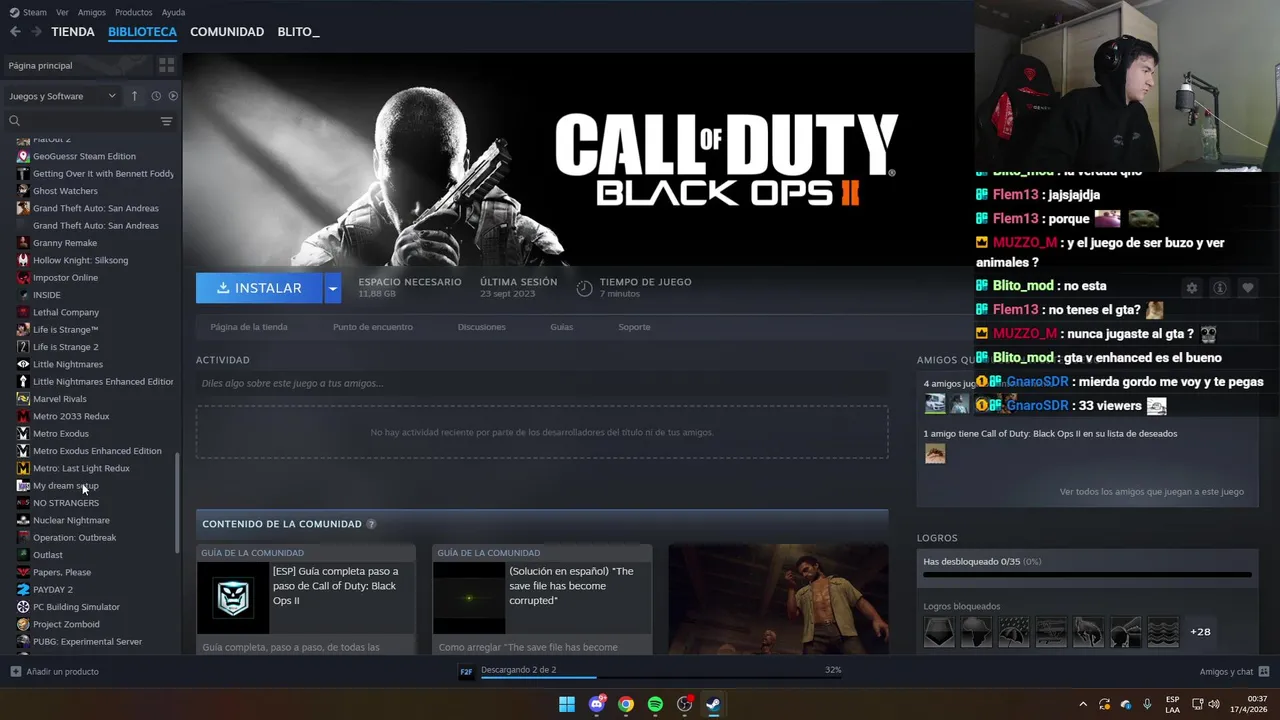Open the taskbar clock and date
1280x720 pixels.
coord(1248,704)
